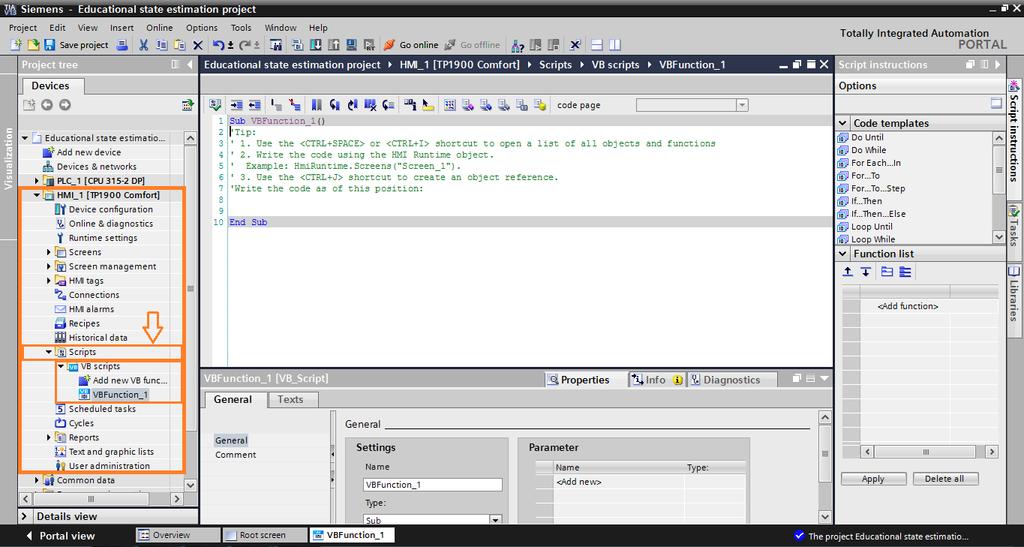Screen dimensions: 1024x547
Task: Select Device configuration tree item
Action: [x=110, y=210]
